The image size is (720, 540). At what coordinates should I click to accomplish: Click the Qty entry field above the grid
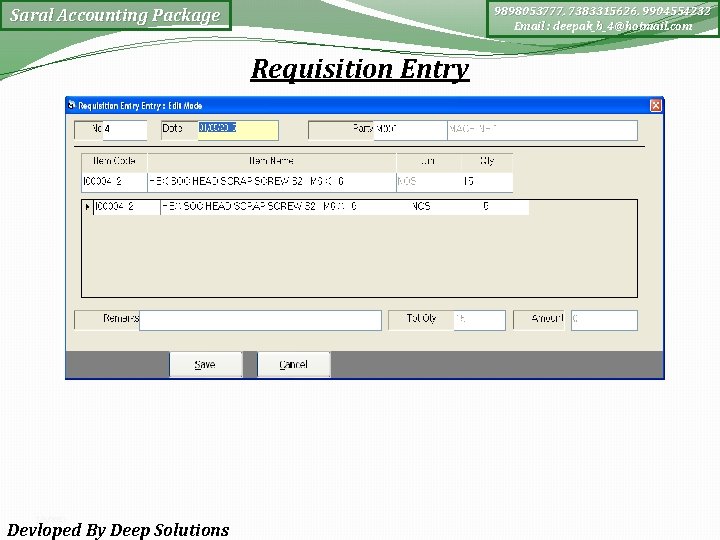(x=487, y=182)
